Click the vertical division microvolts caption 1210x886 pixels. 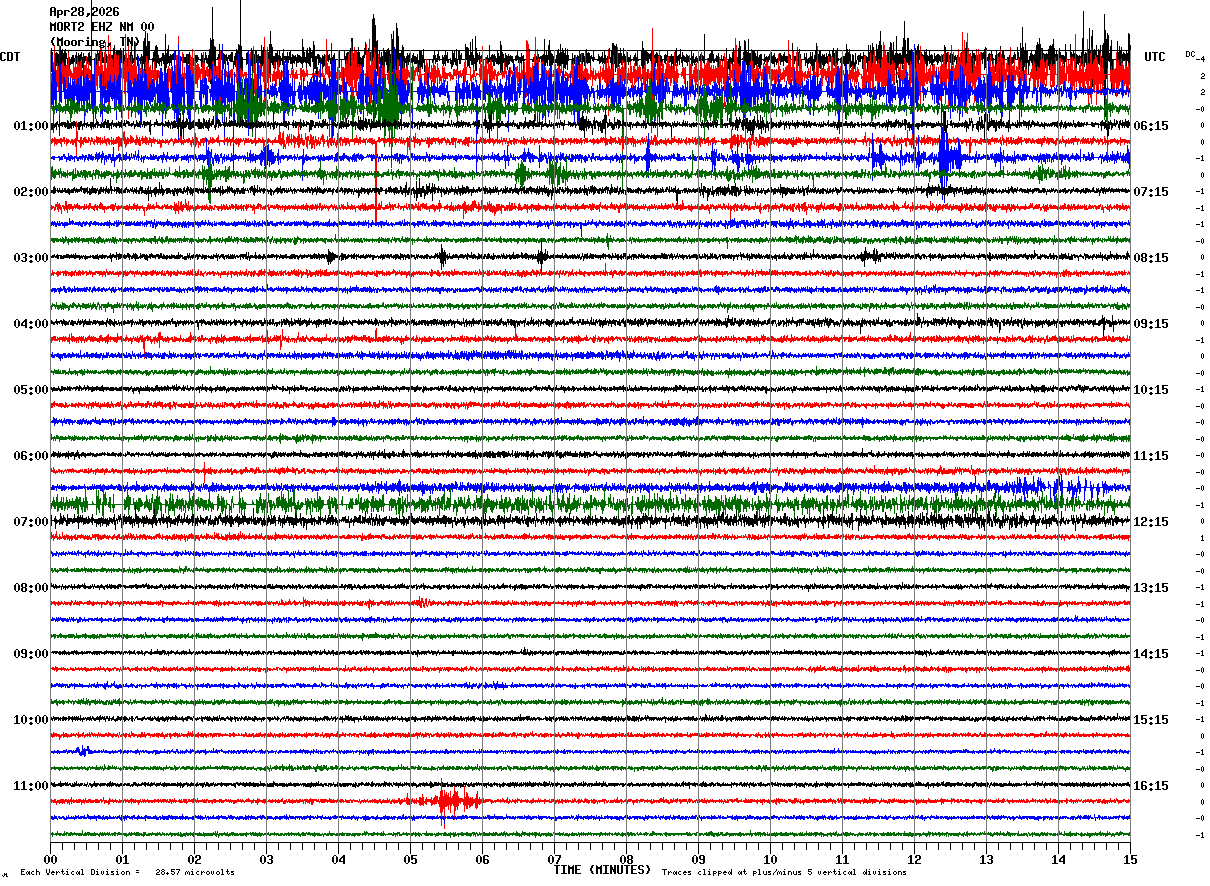pos(127,872)
